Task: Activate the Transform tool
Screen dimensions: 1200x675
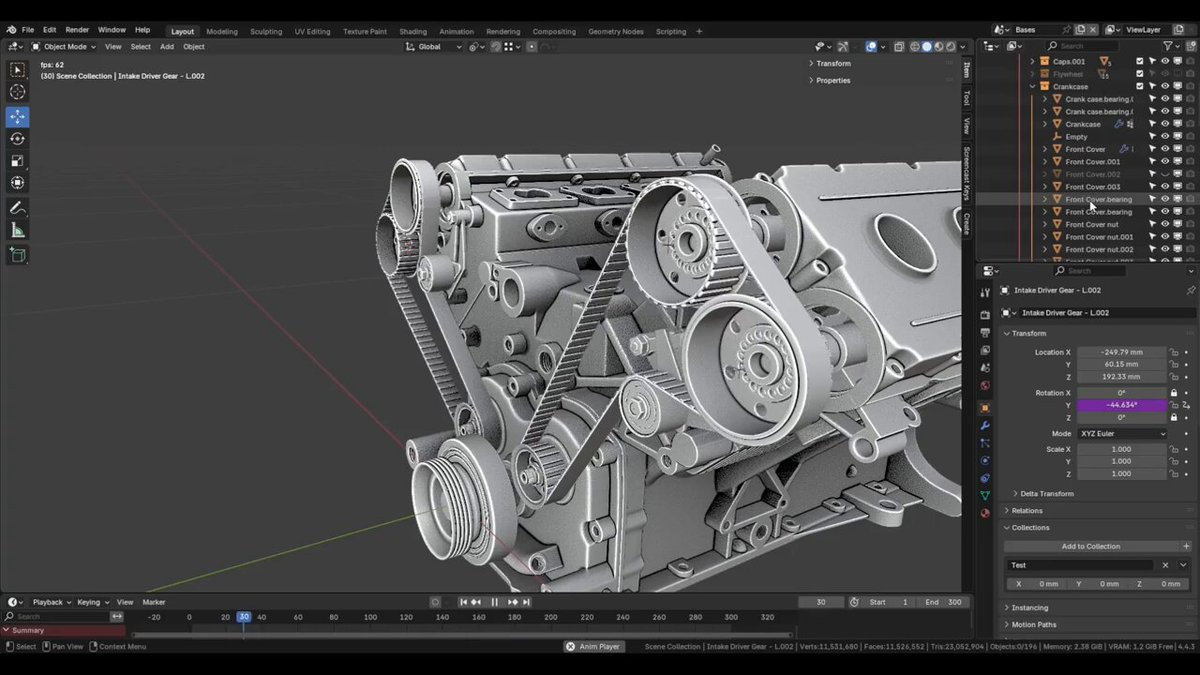Action: tap(17, 182)
